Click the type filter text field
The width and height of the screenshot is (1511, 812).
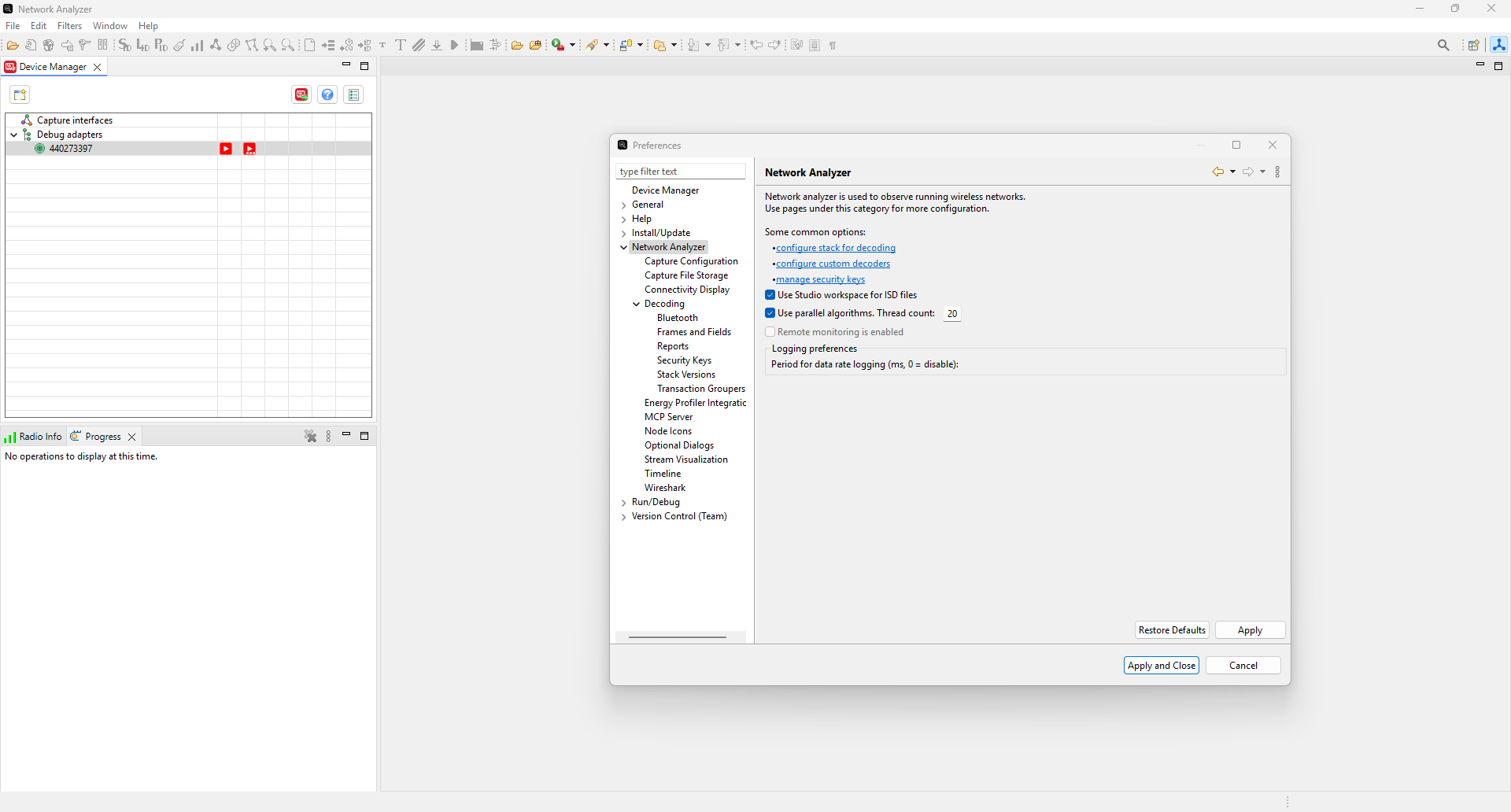tap(681, 172)
